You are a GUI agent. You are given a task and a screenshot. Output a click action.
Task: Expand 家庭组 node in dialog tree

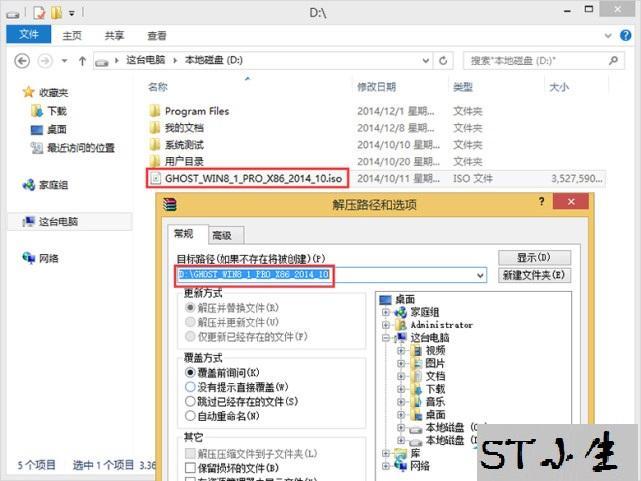(385, 312)
